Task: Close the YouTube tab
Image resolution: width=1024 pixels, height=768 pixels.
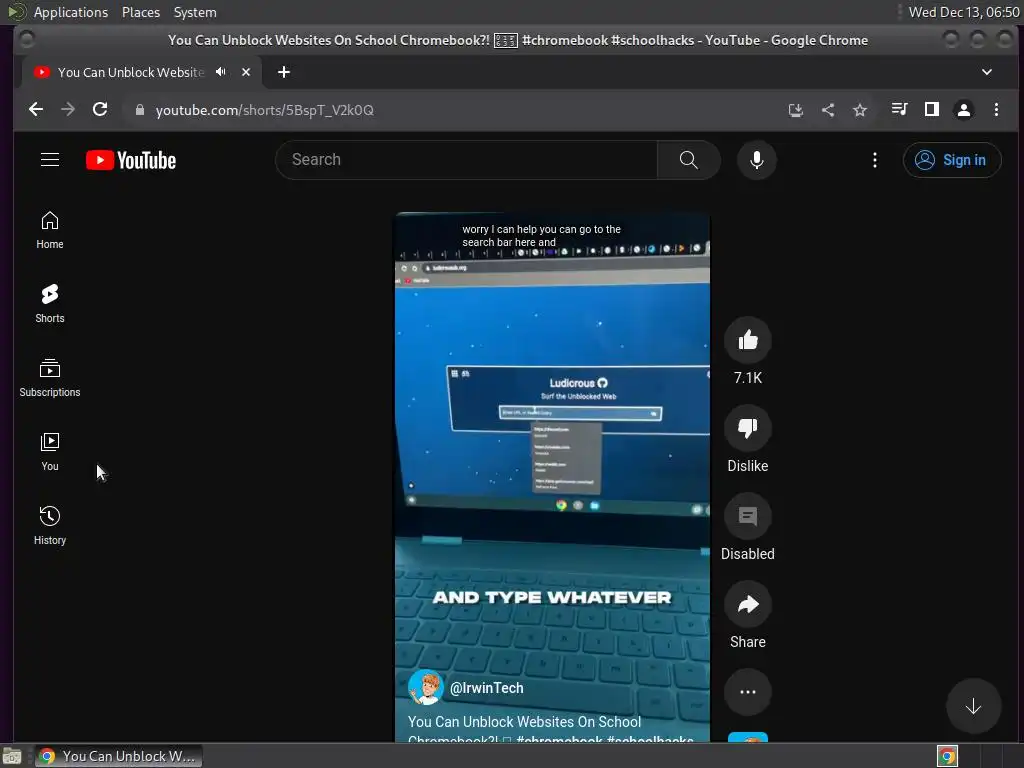Action: pos(246,72)
